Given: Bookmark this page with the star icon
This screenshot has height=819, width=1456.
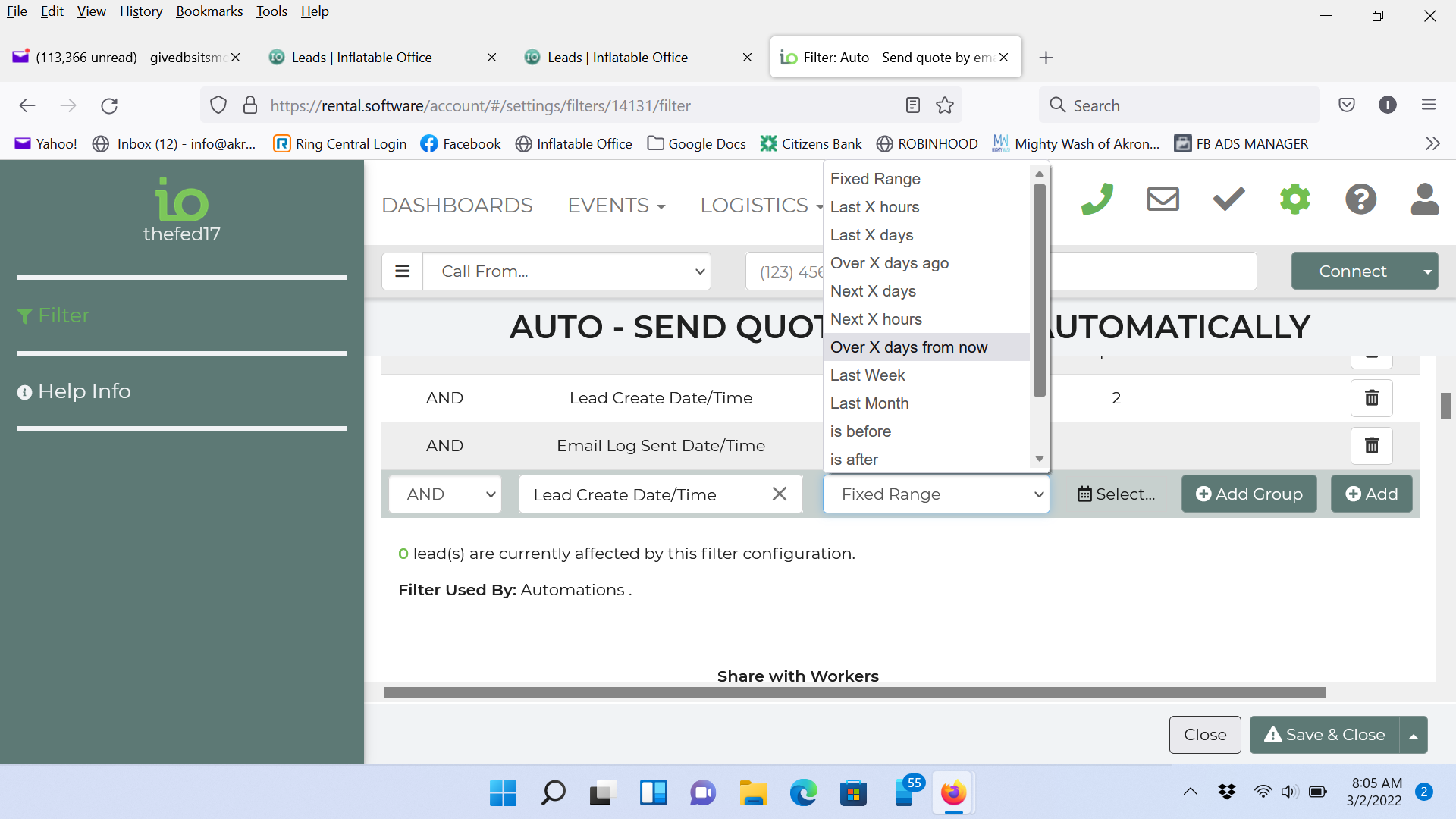Looking at the screenshot, I should pyautogui.click(x=945, y=105).
